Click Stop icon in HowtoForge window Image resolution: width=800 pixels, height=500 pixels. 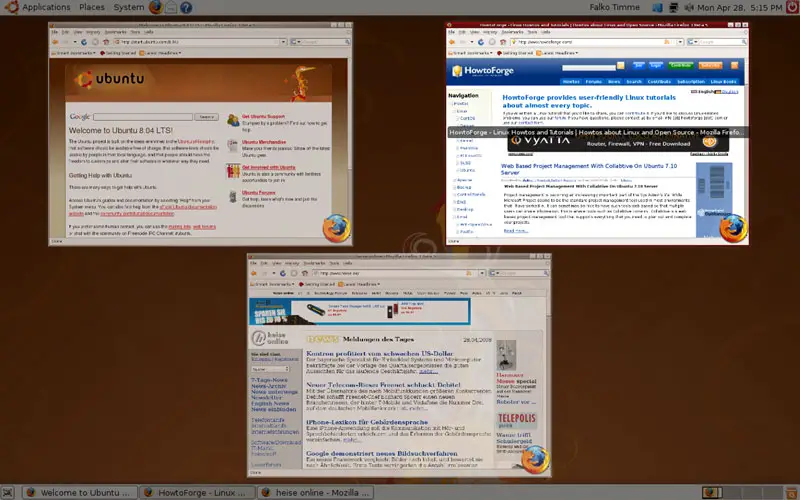492,42
